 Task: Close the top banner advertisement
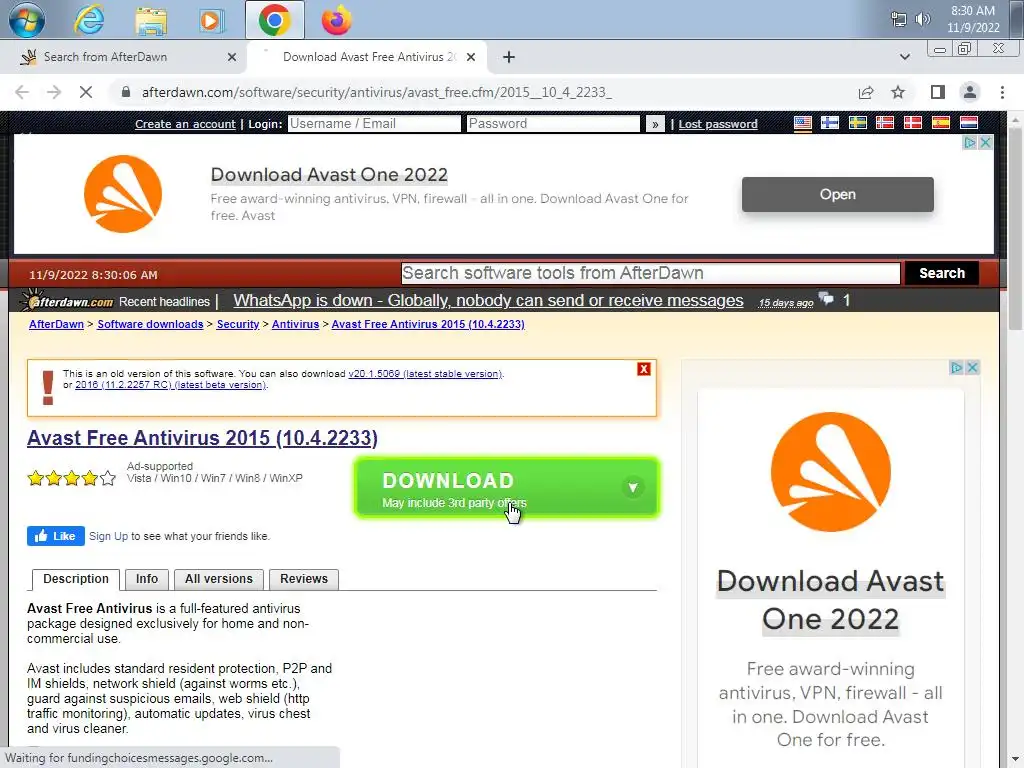(x=985, y=142)
